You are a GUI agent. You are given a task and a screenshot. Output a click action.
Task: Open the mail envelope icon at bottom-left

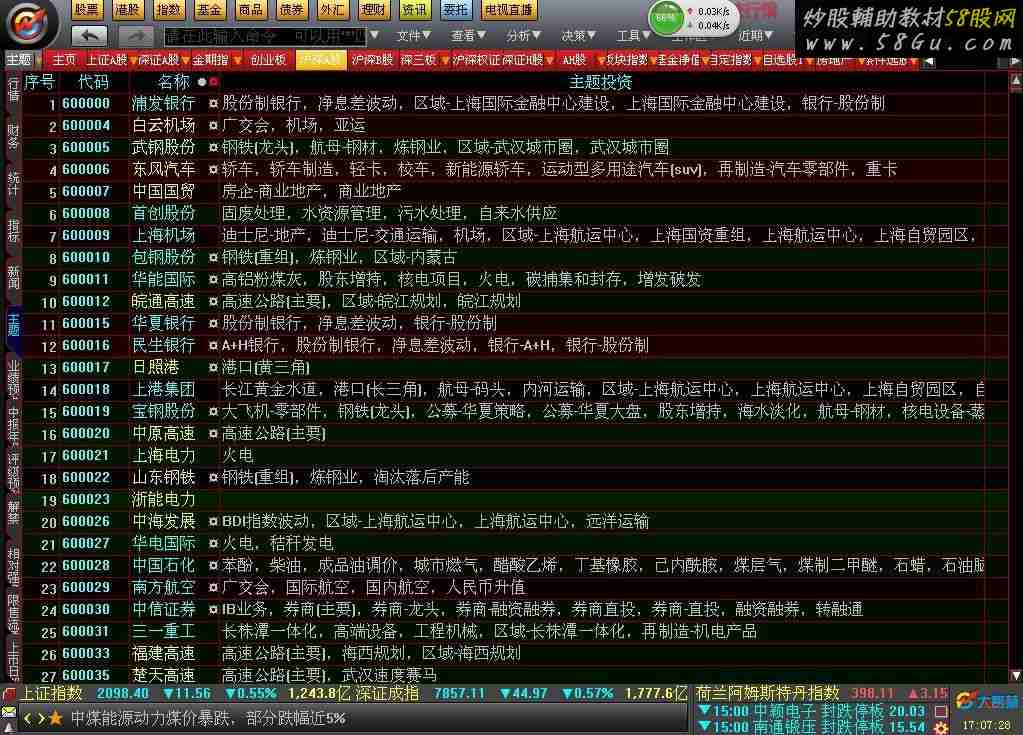tap(8, 712)
